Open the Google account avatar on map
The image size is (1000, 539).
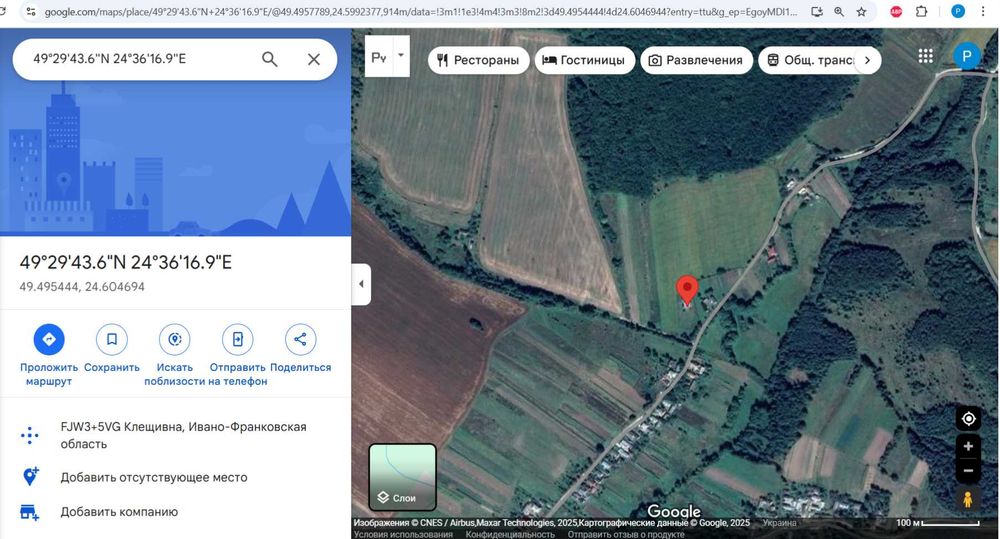(x=966, y=56)
